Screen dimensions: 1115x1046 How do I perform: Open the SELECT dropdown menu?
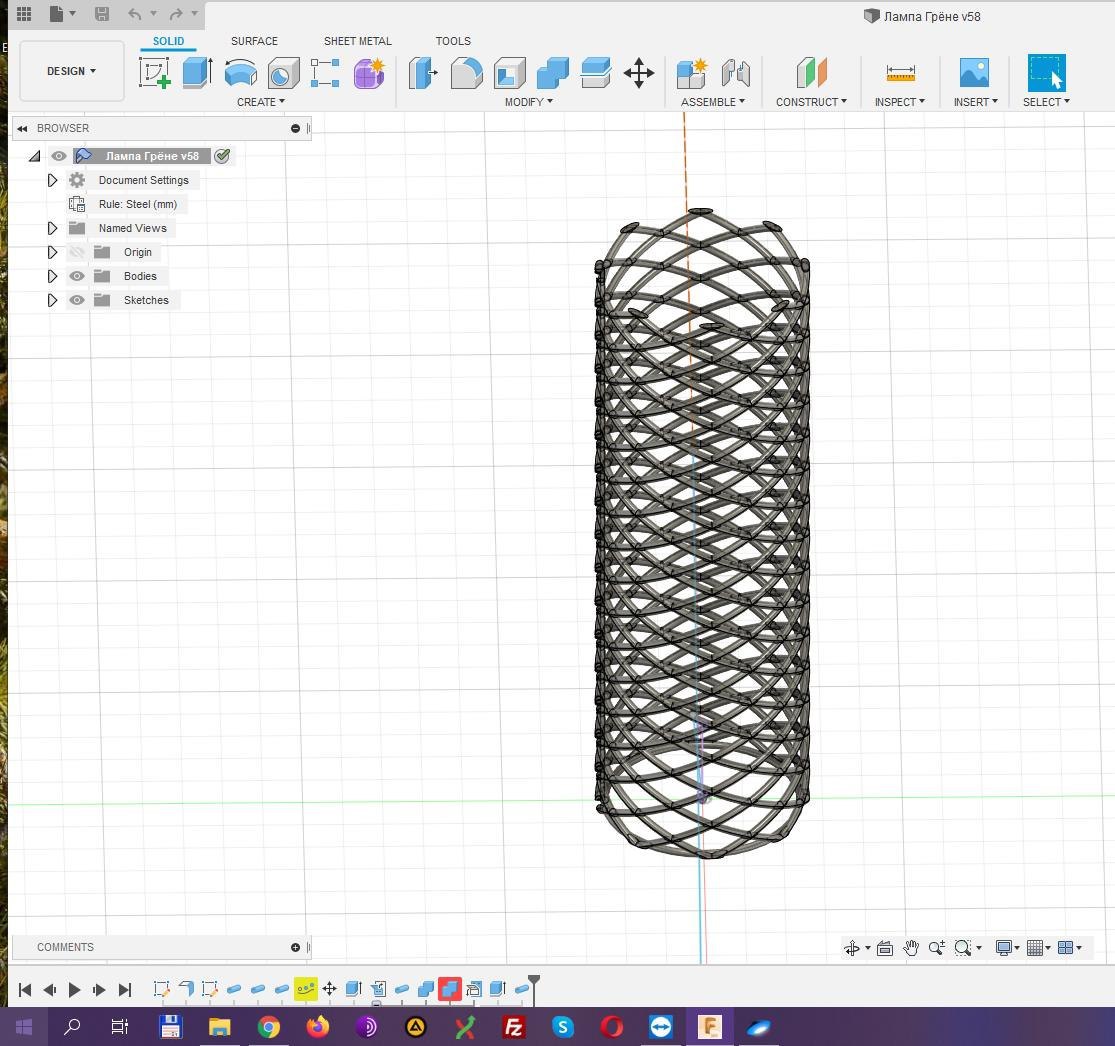(x=1046, y=102)
